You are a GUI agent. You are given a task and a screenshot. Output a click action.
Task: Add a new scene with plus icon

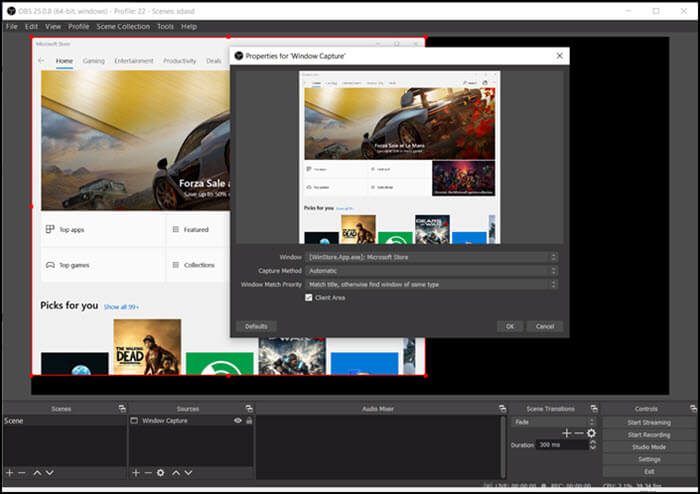[10, 472]
